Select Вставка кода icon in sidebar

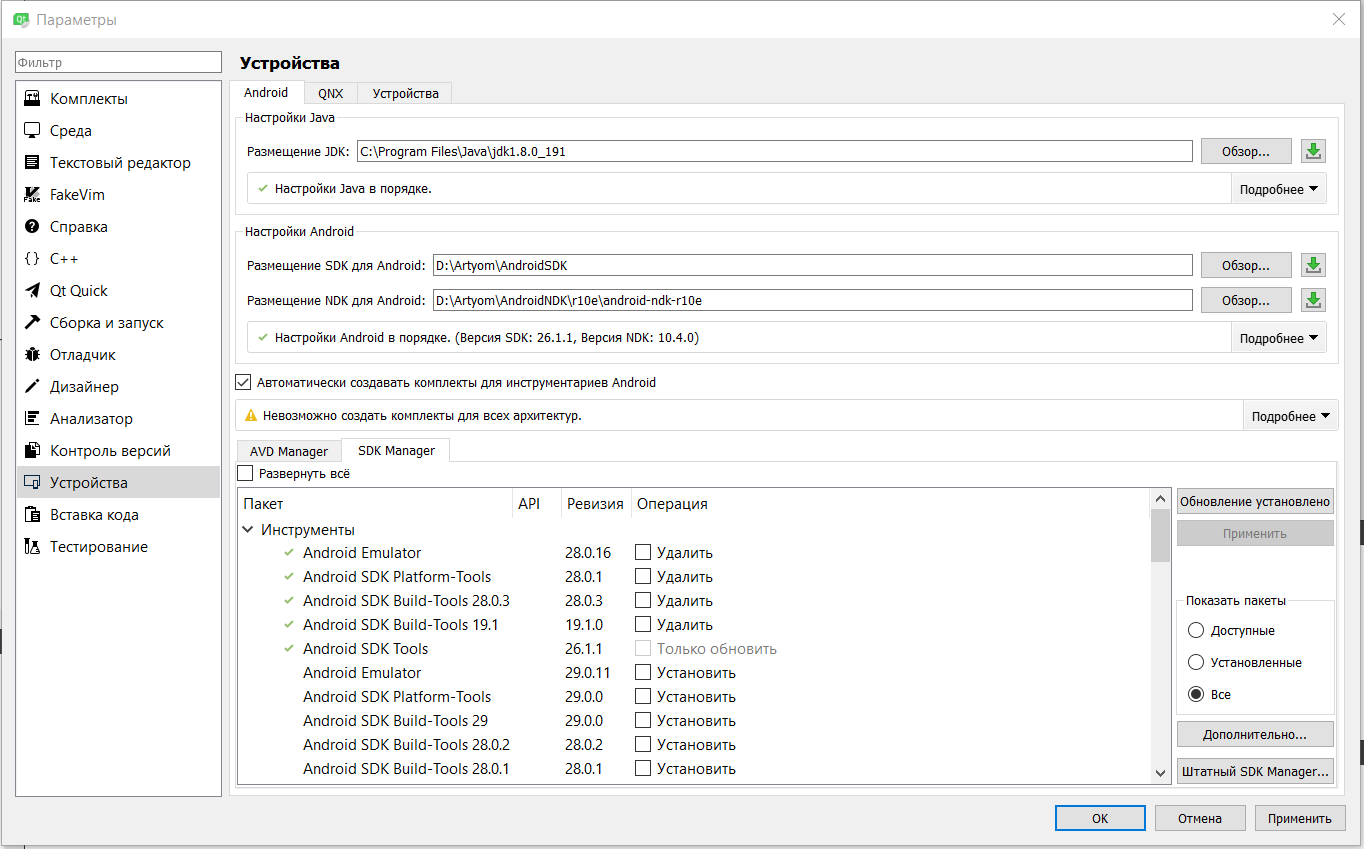pos(32,515)
